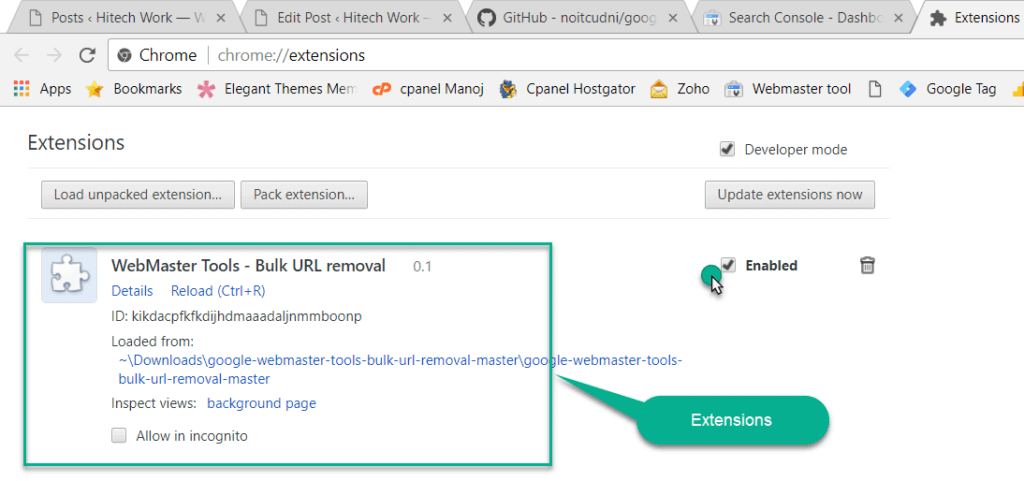Viewport: 1024px width, 481px height.
Task: Uncheck the Enabled checkbox
Action: pyautogui.click(x=728, y=264)
